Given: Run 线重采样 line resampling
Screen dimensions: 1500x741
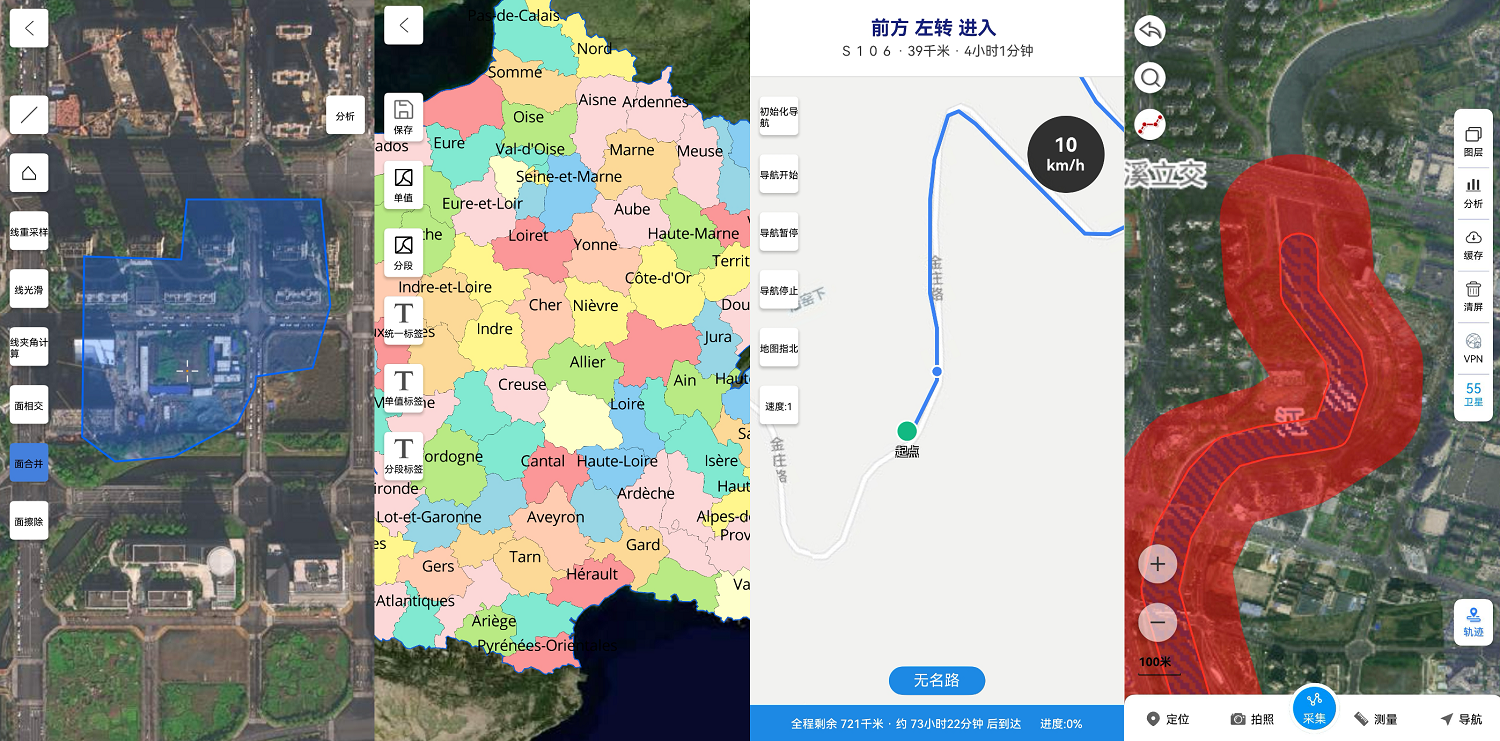Looking at the screenshot, I should (29, 231).
